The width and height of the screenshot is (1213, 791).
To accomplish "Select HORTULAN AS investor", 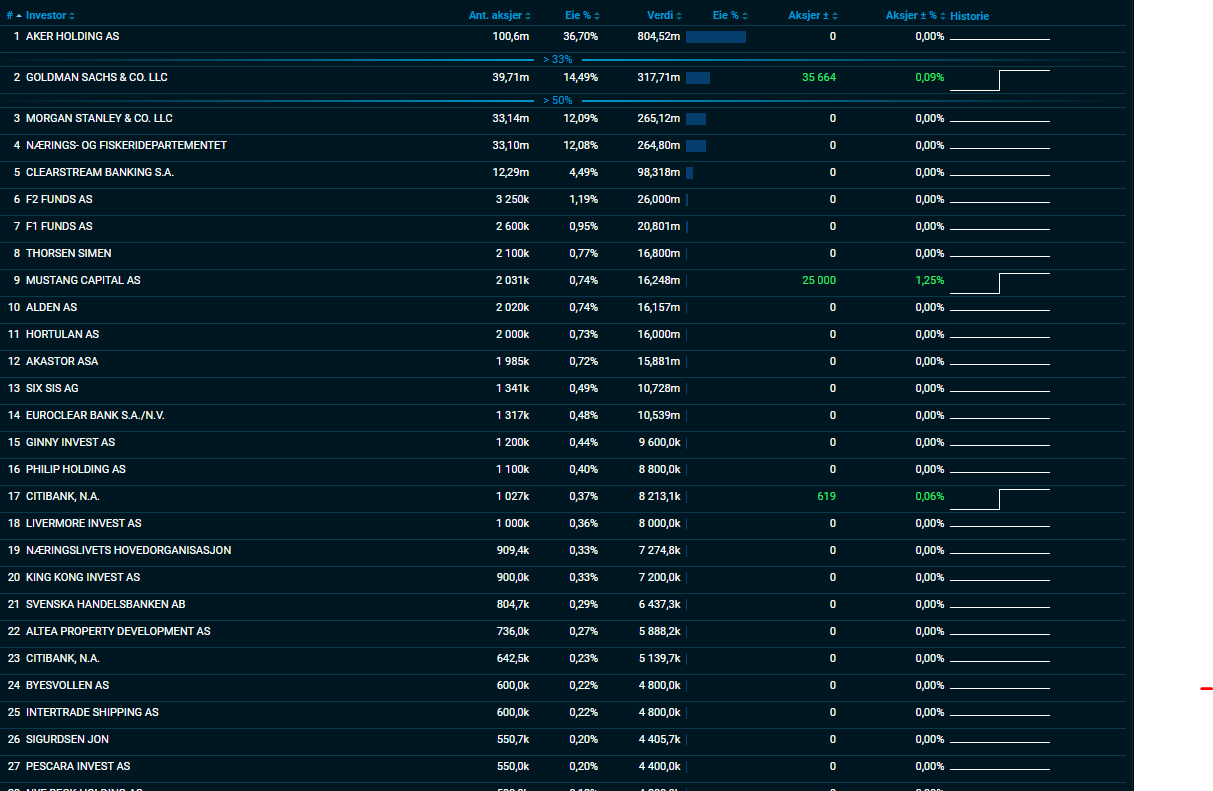I will pyautogui.click(x=62, y=334).
